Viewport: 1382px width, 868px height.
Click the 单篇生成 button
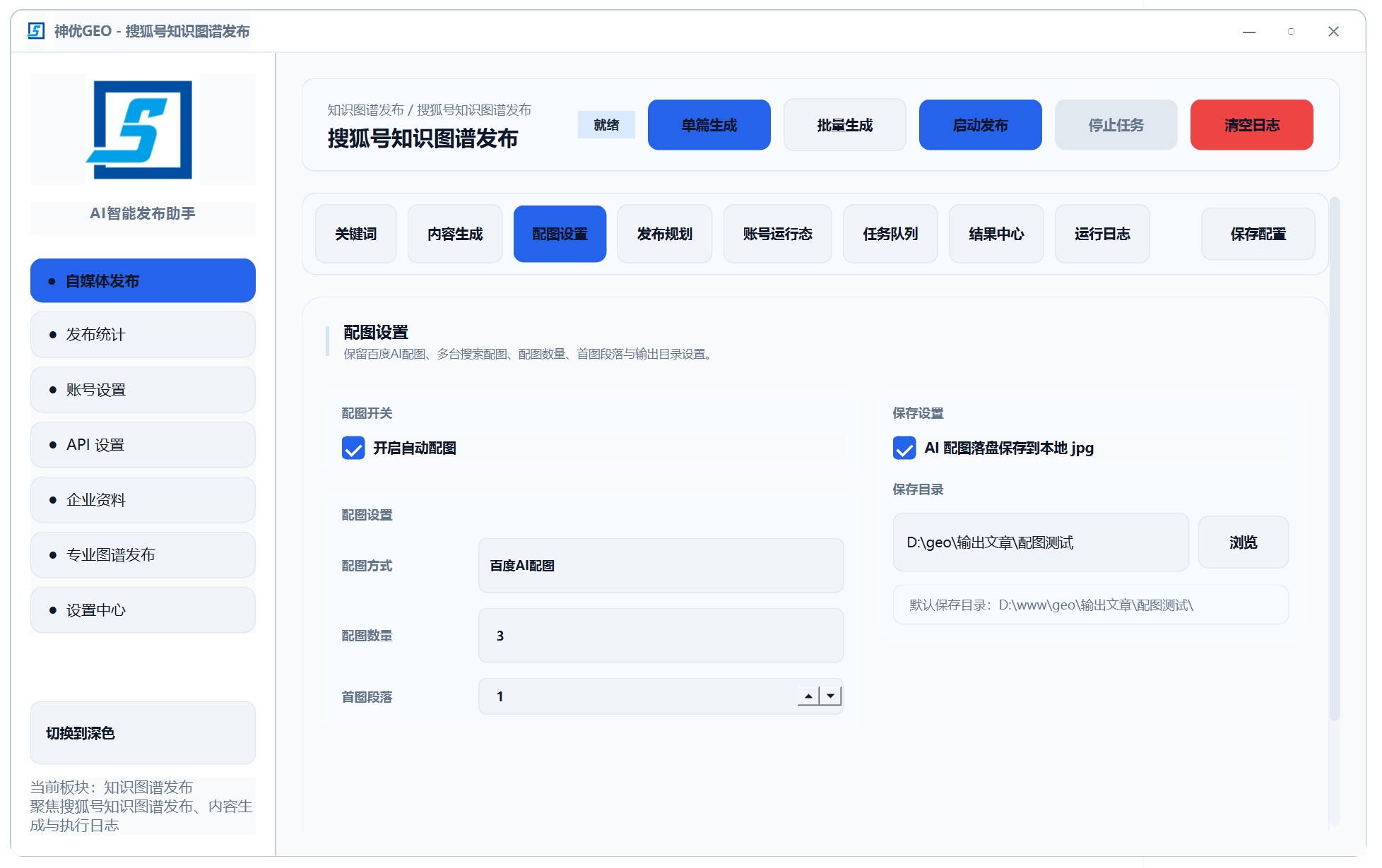pos(709,125)
